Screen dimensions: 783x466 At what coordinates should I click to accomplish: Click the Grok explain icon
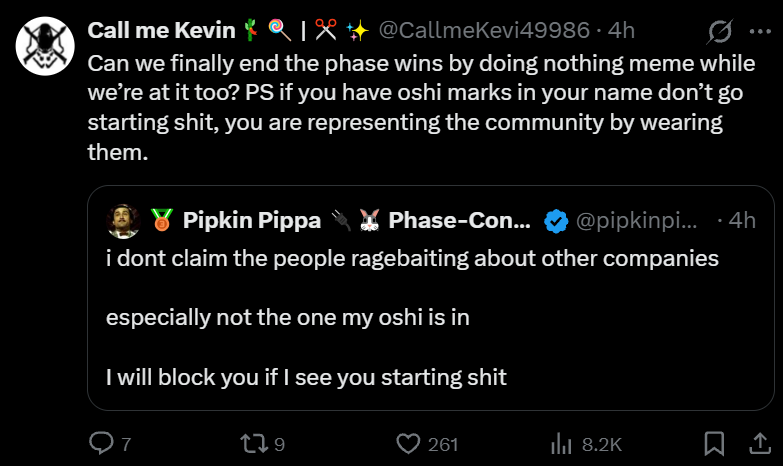(720, 31)
